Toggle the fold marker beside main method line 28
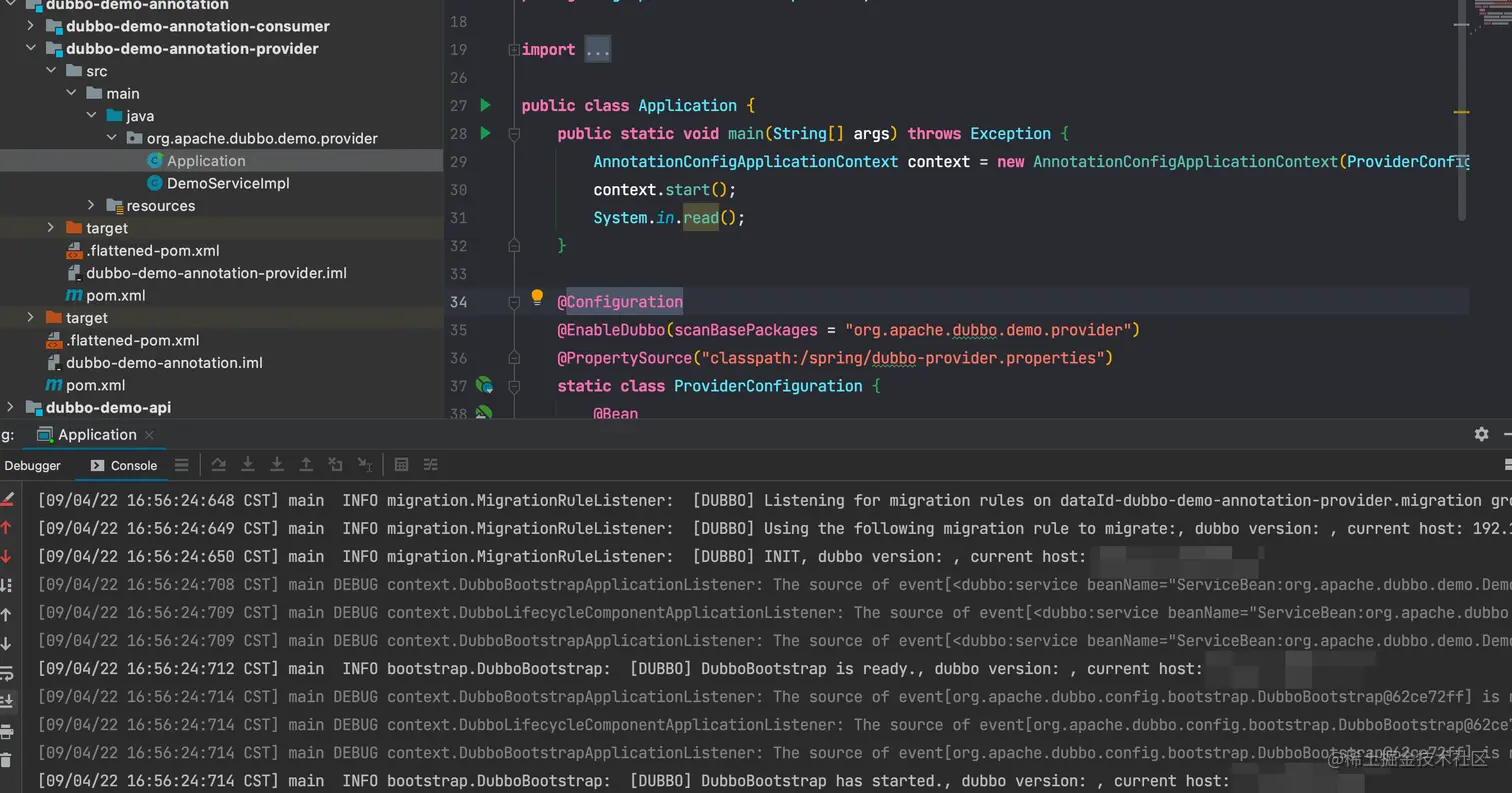 tap(514, 133)
